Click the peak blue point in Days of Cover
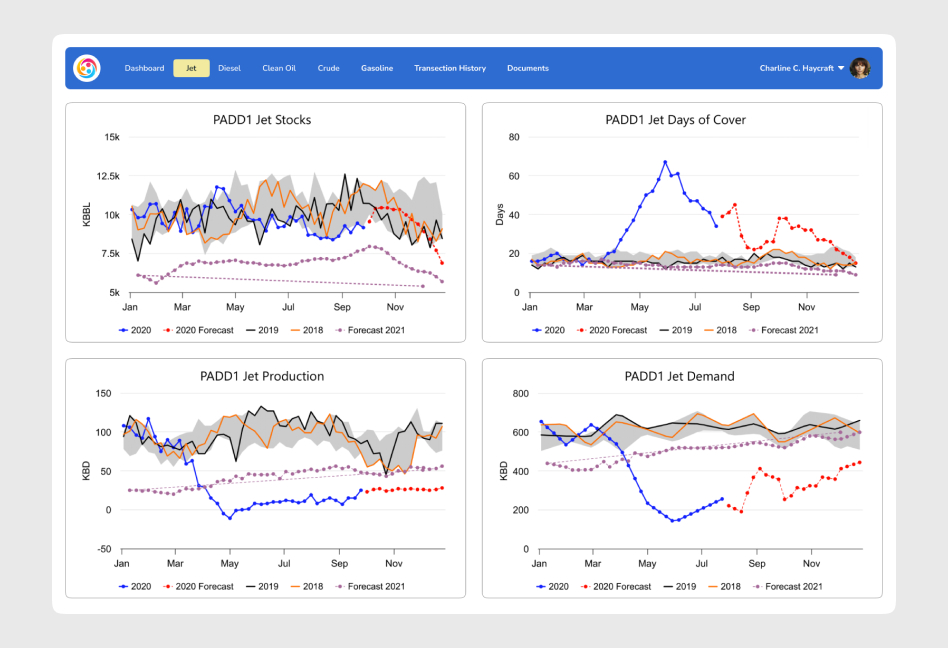This screenshot has height=648, width=948. tap(665, 162)
